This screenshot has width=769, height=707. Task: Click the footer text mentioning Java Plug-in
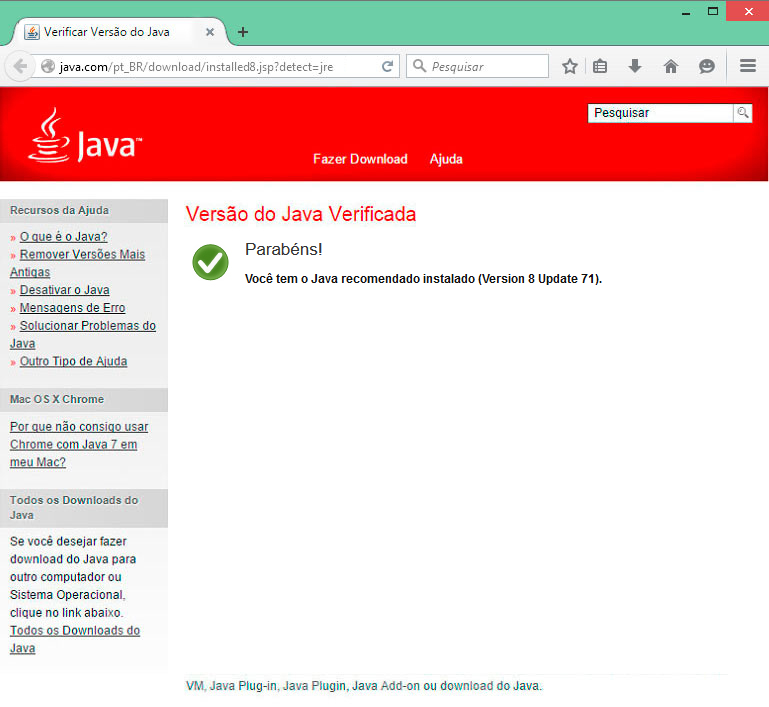point(364,686)
